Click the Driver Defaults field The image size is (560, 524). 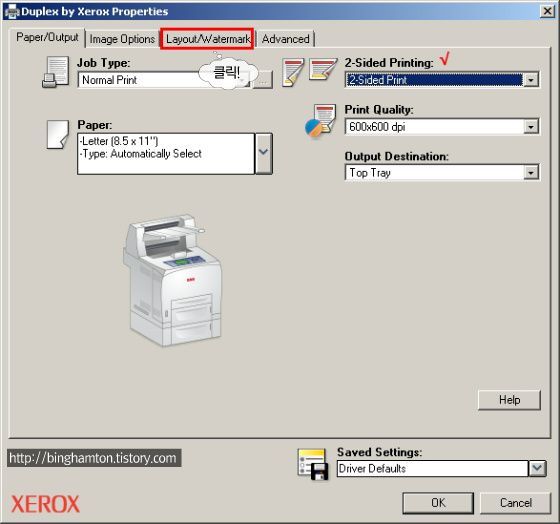tap(432, 468)
